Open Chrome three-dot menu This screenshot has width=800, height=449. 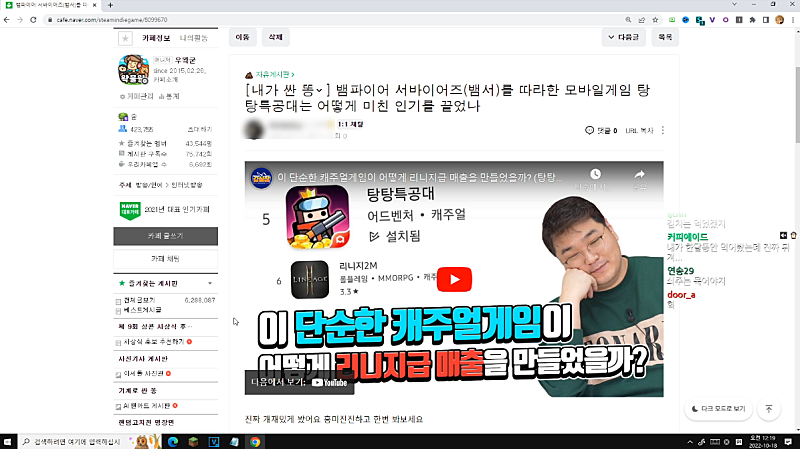click(793, 20)
